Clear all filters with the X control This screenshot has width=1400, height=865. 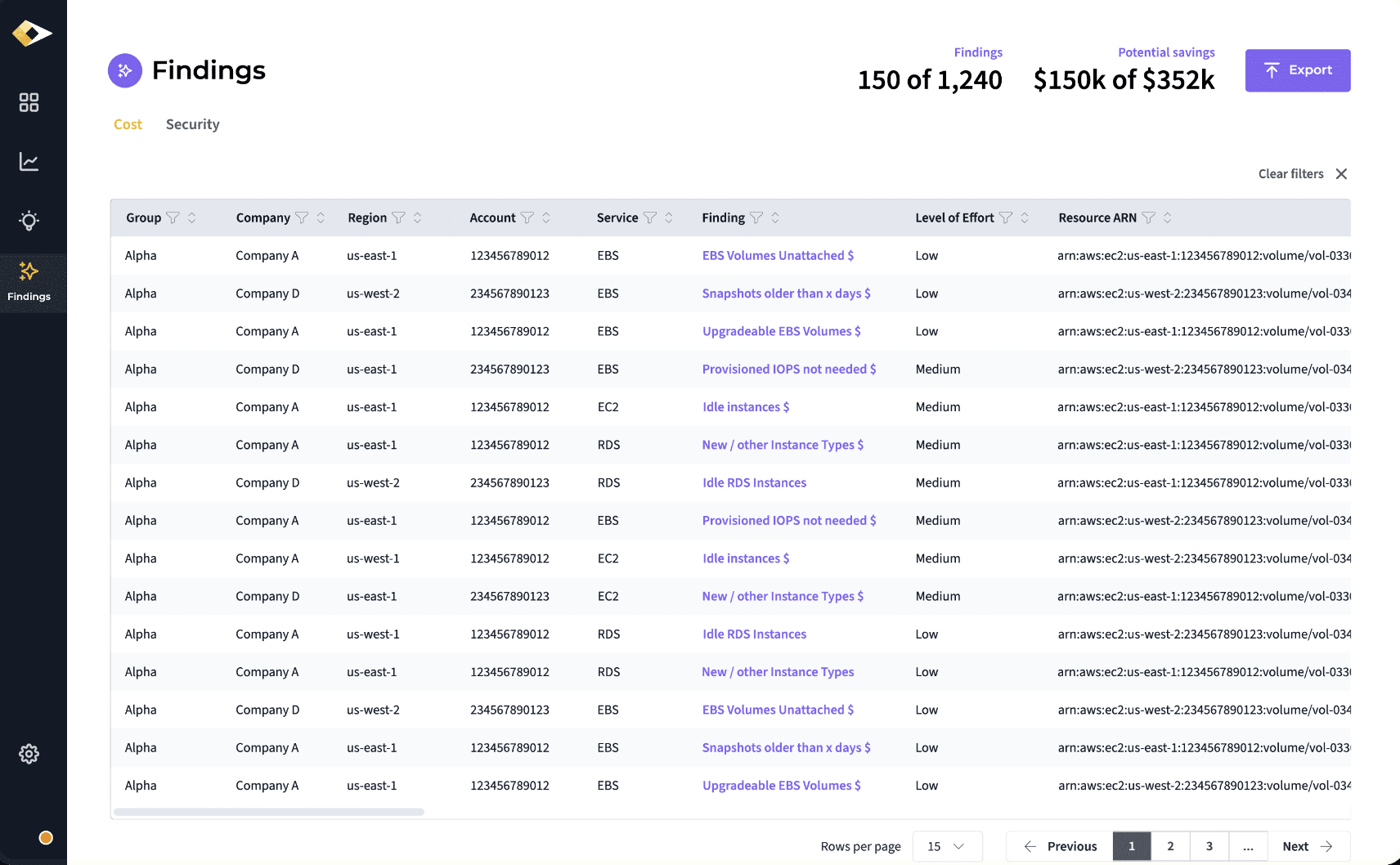[x=1342, y=173]
